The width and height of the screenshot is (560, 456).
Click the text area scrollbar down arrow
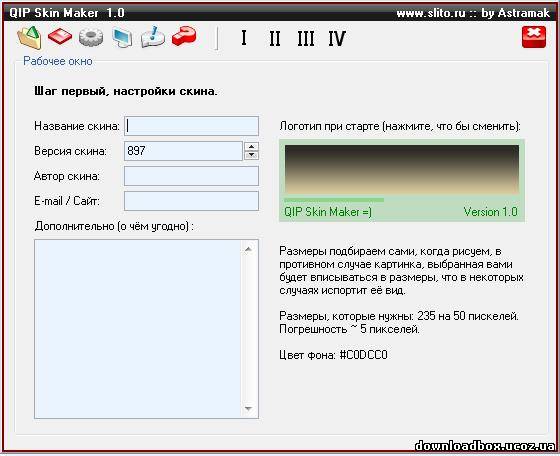(x=249, y=409)
